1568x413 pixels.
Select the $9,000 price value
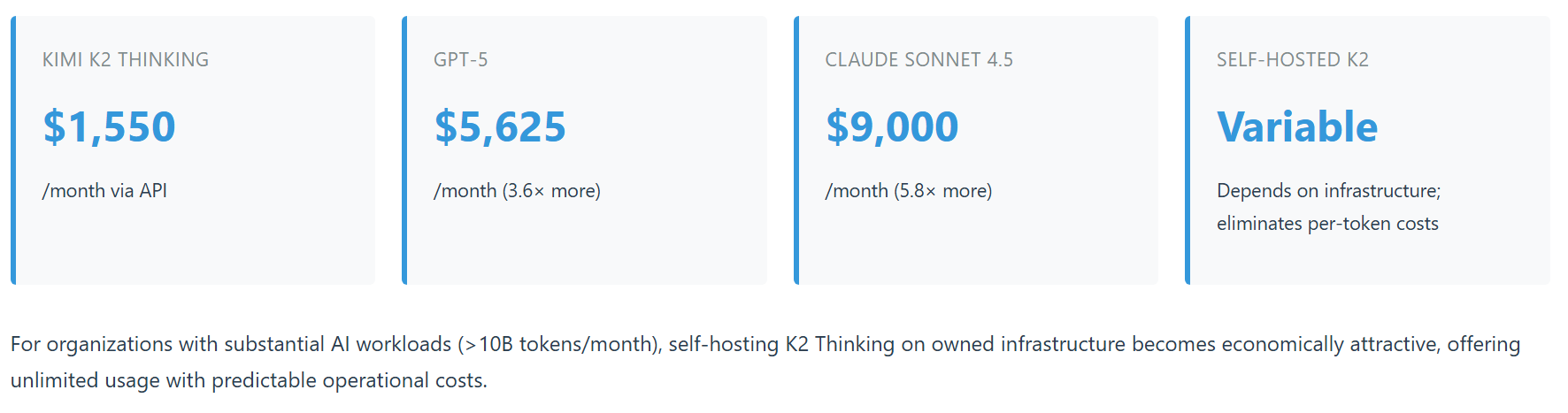tap(892, 127)
